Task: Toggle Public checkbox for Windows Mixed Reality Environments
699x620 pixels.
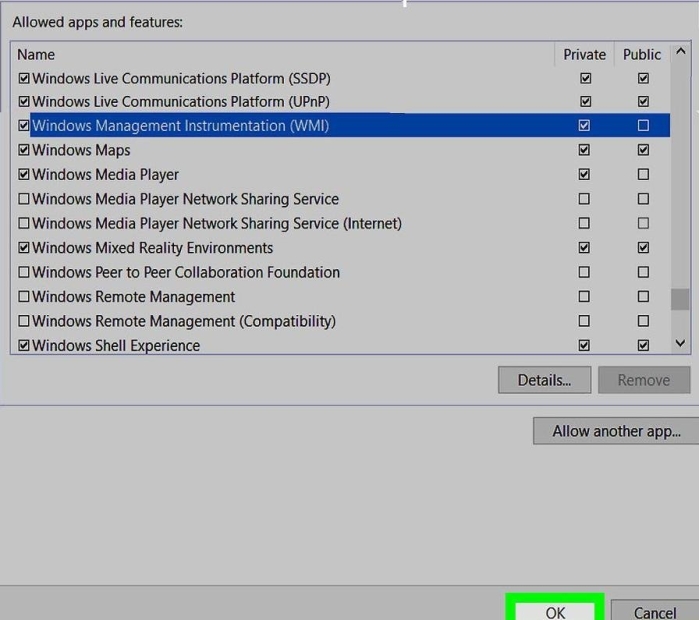Action: pyautogui.click(x=643, y=248)
